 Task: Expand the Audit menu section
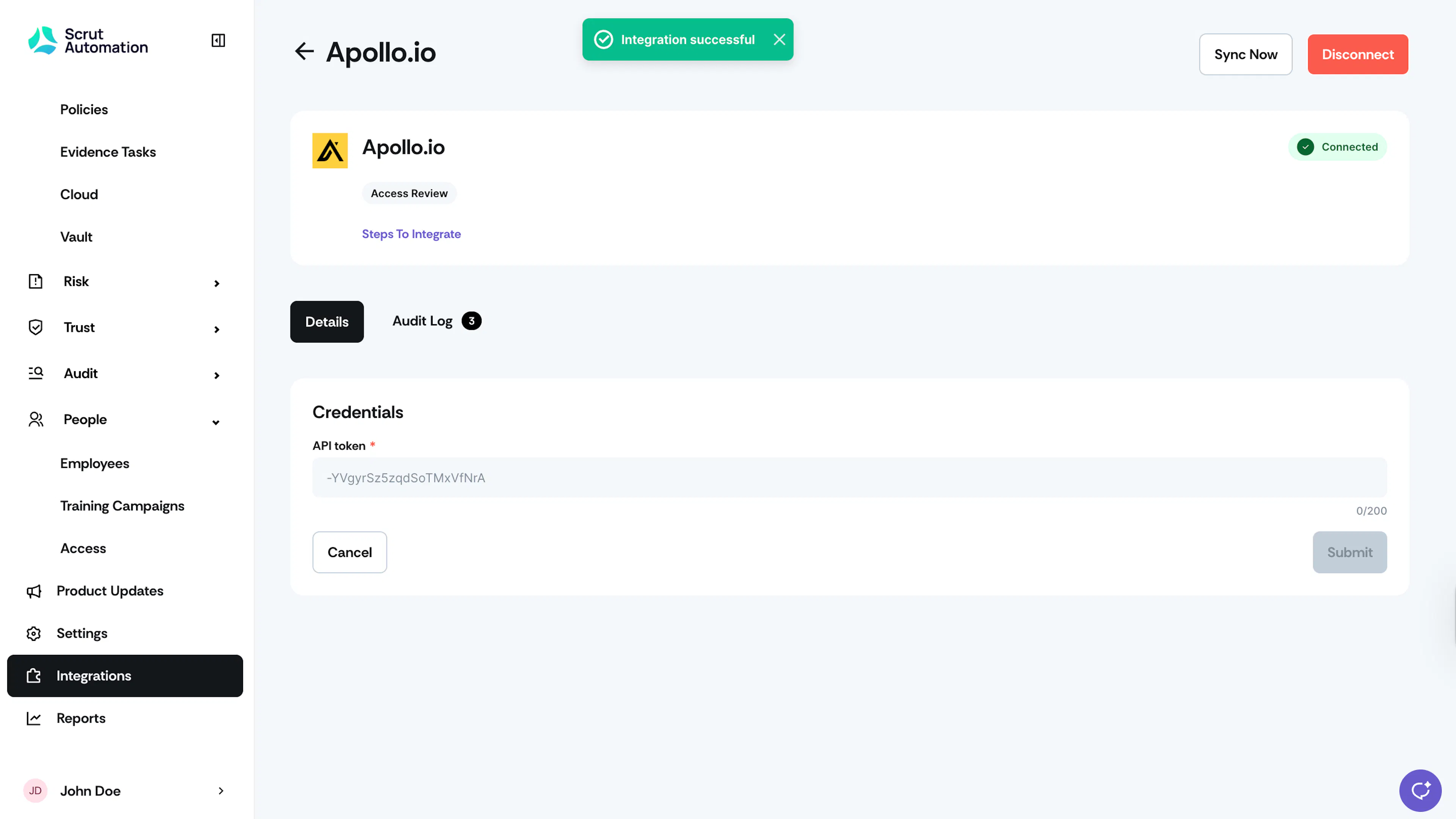pos(124,373)
